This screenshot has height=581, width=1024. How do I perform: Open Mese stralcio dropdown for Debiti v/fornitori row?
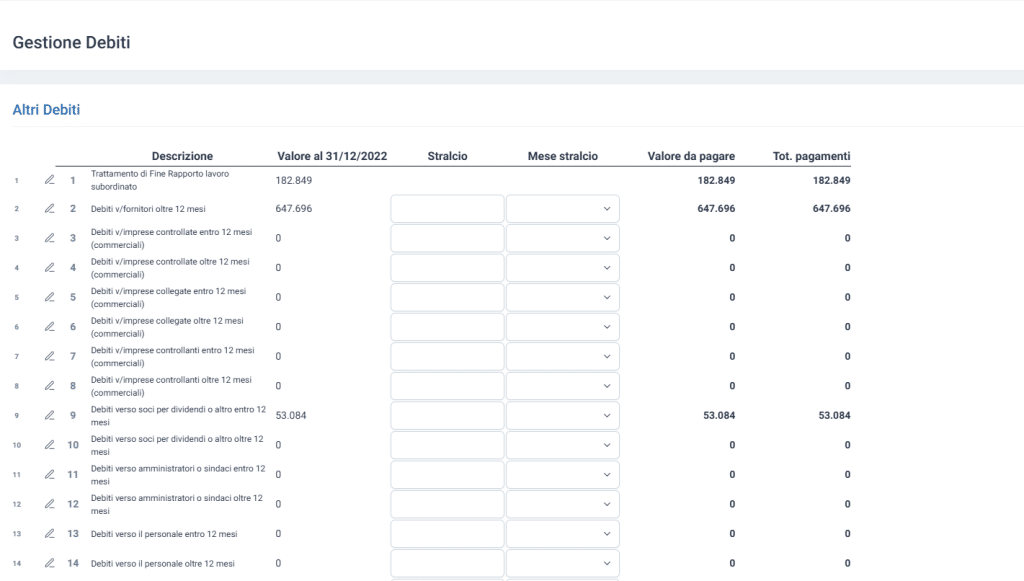[563, 209]
